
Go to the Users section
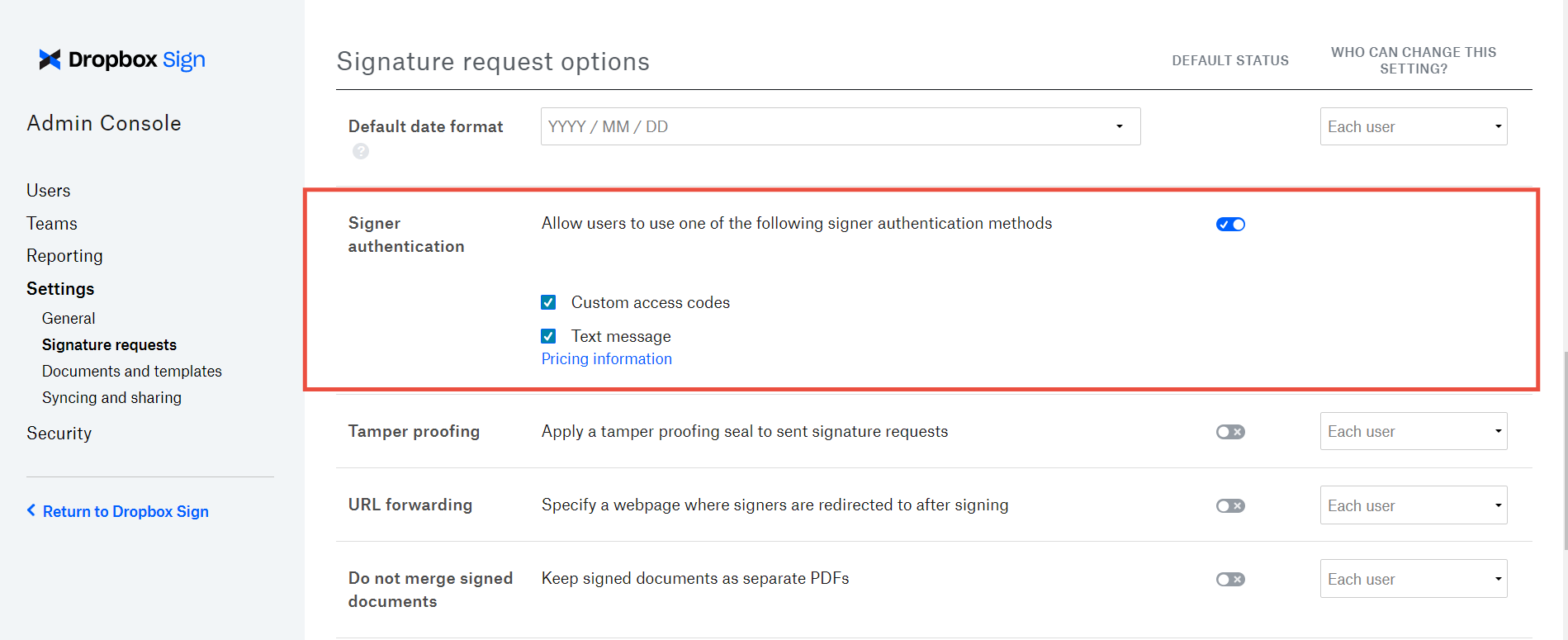point(48,190)
